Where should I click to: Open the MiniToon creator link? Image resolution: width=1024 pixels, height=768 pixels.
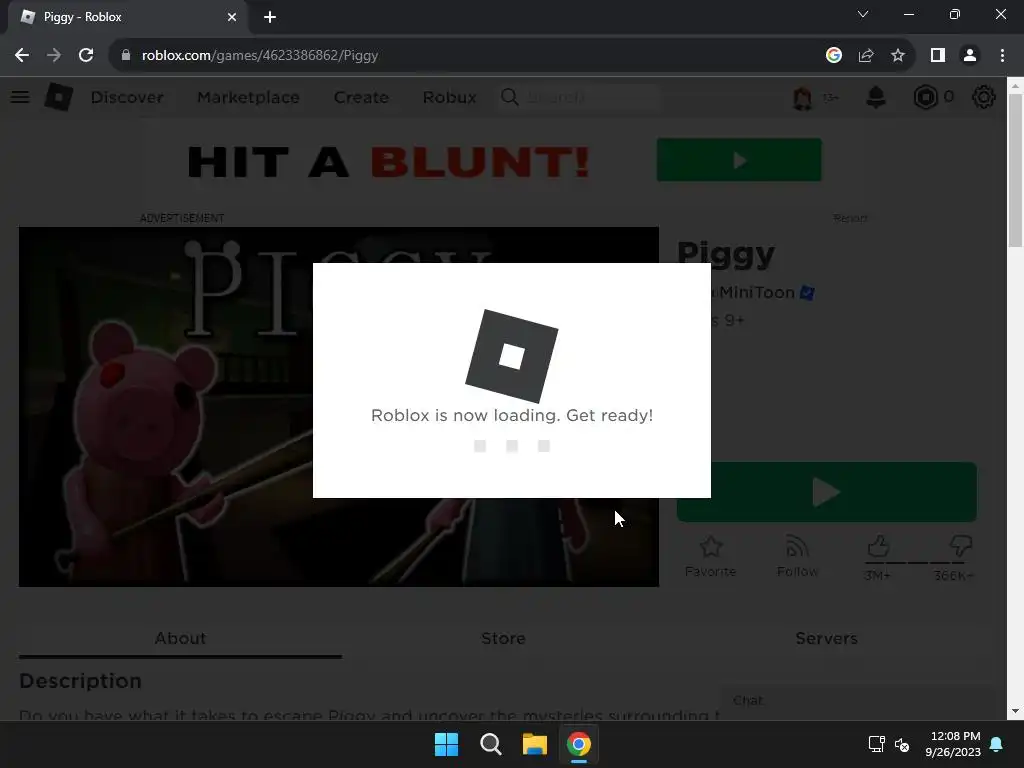[x=757, y=293]
